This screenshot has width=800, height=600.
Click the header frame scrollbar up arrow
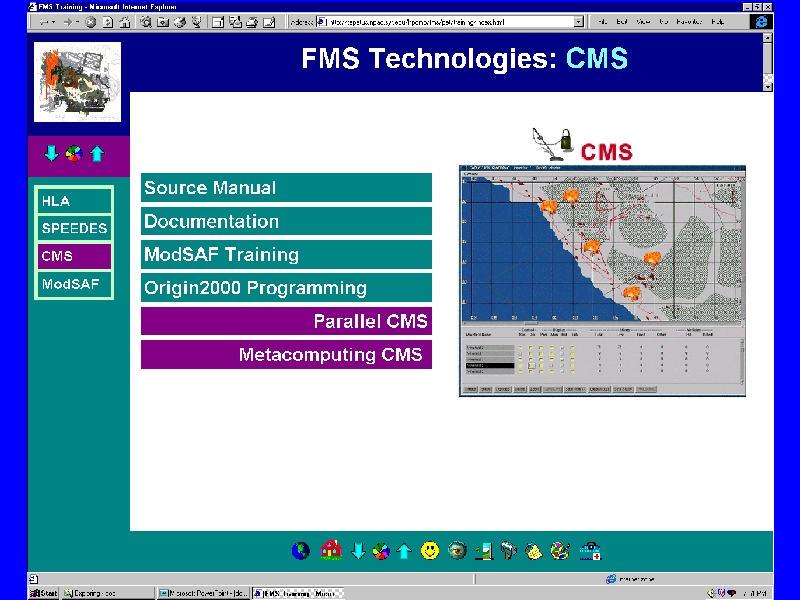pyautogui.click(x=768, y=38)
